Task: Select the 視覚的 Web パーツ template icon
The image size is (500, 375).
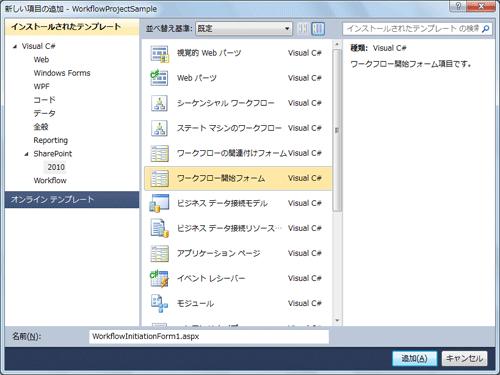Action: click(x=160, y=54)
